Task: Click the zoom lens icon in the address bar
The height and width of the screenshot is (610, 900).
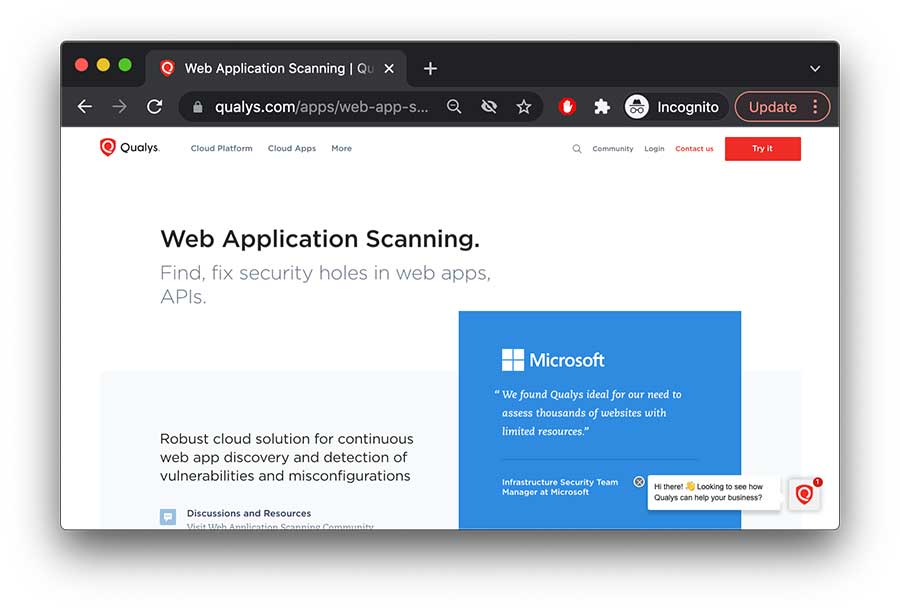Action: pyautogui.click(x=454, y=106)
